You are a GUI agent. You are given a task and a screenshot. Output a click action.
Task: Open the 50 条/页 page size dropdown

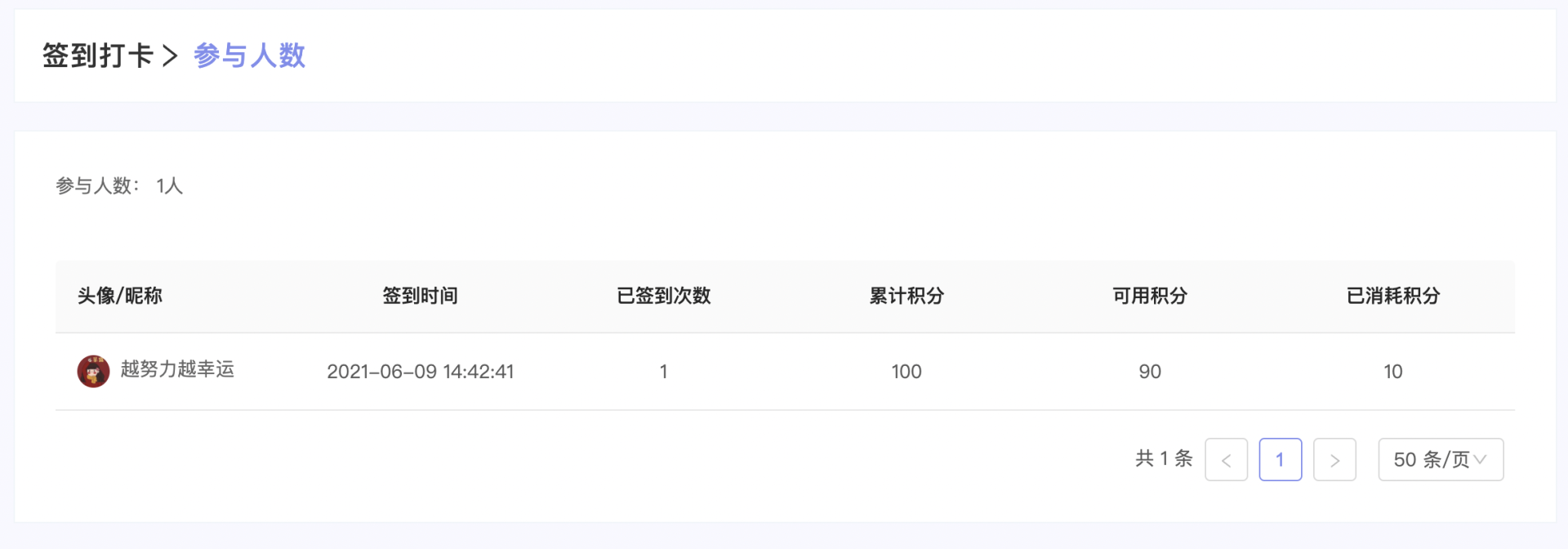[x=1441, y=460]
